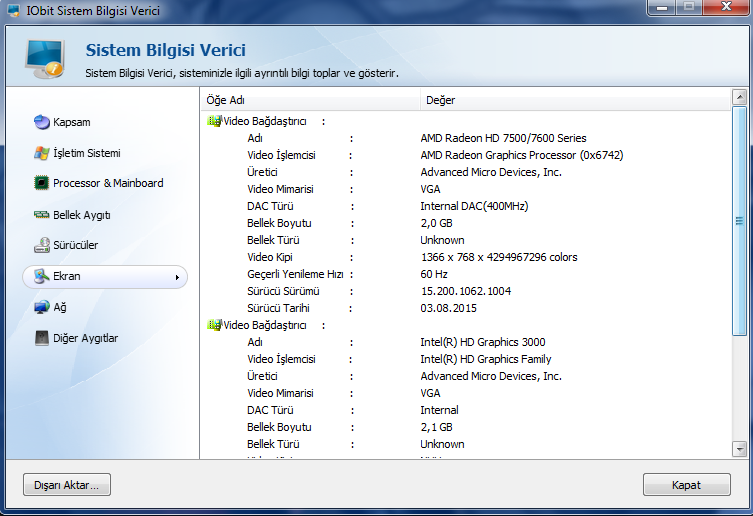Click the Video Kipi label

pos(269,257)
